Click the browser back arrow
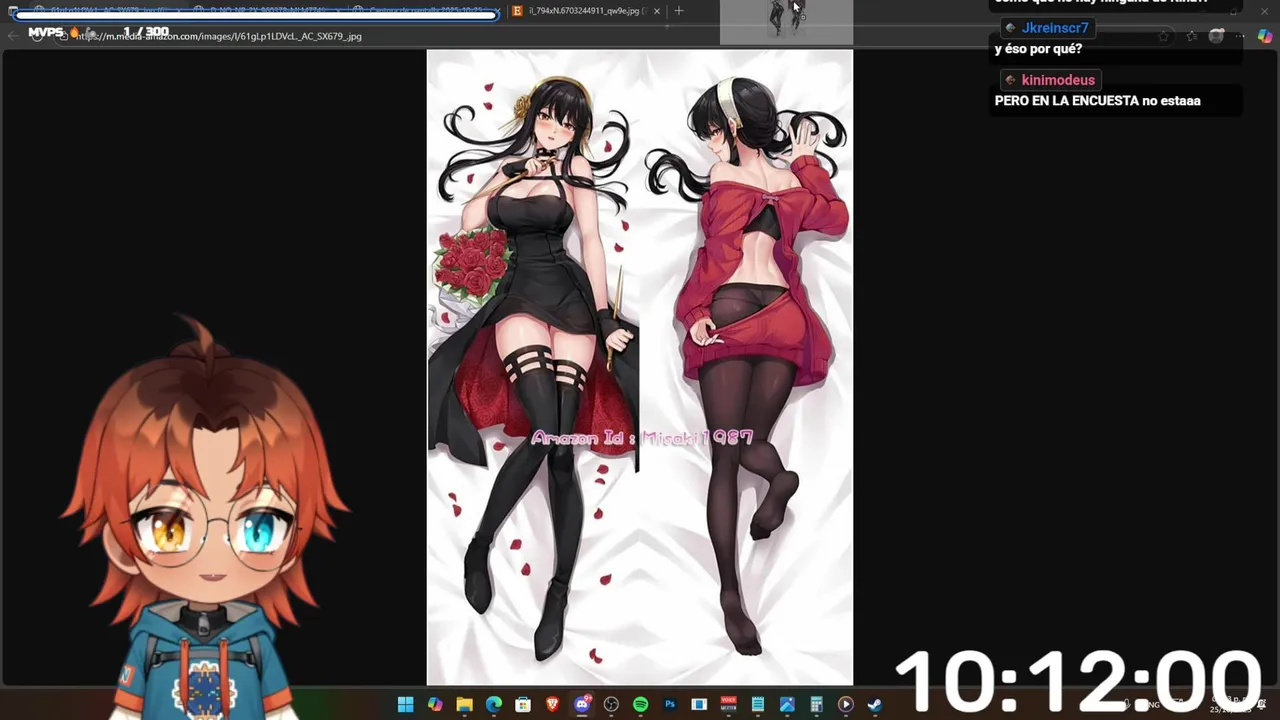The height and width of the screenshot is (720, 1280). tap(12, 36)
